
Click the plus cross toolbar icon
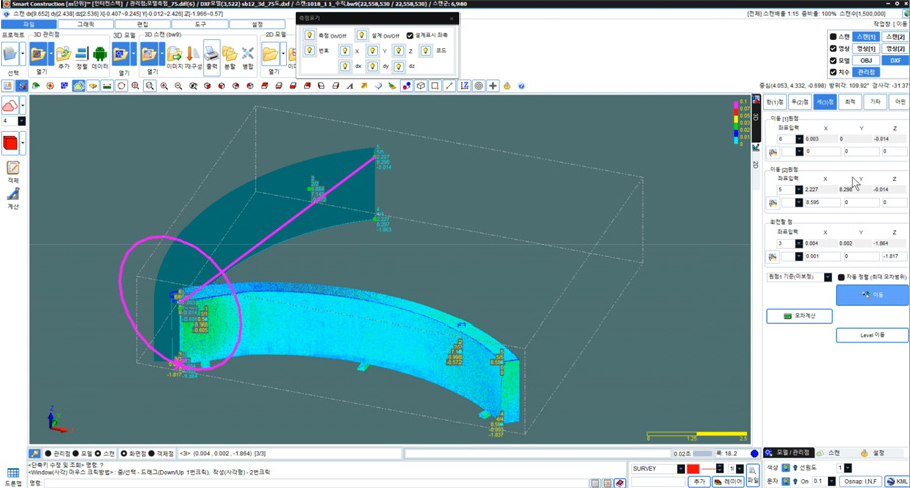coord(493,86)
